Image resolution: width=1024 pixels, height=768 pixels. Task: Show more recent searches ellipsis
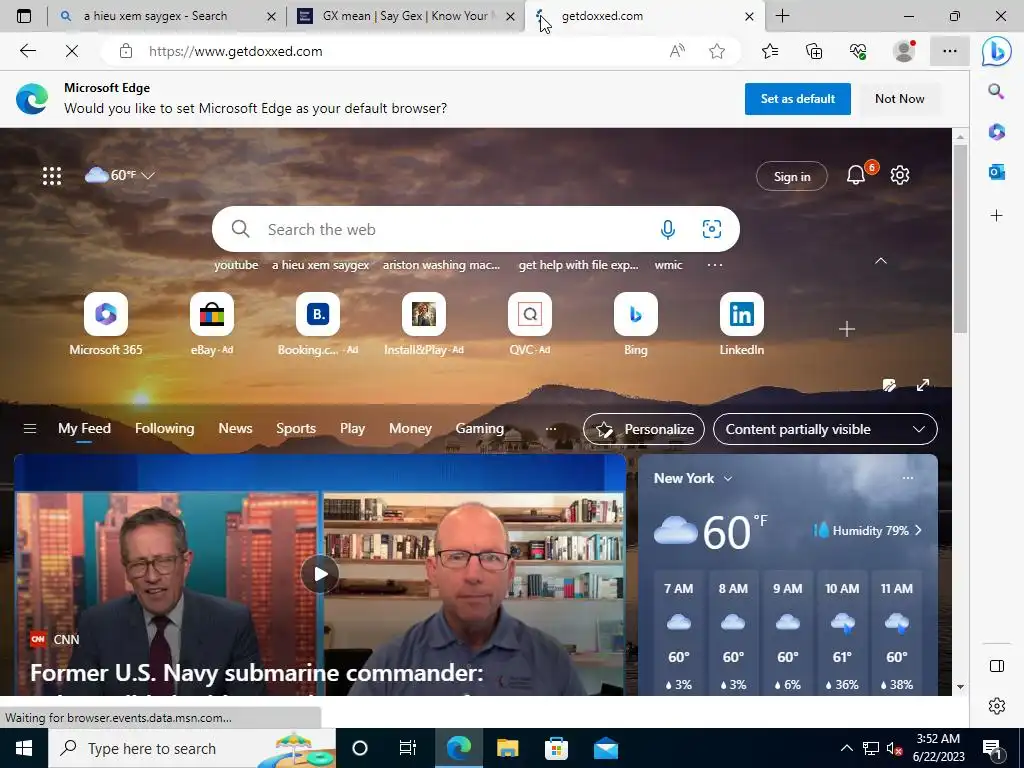click(x=714, y=265)
